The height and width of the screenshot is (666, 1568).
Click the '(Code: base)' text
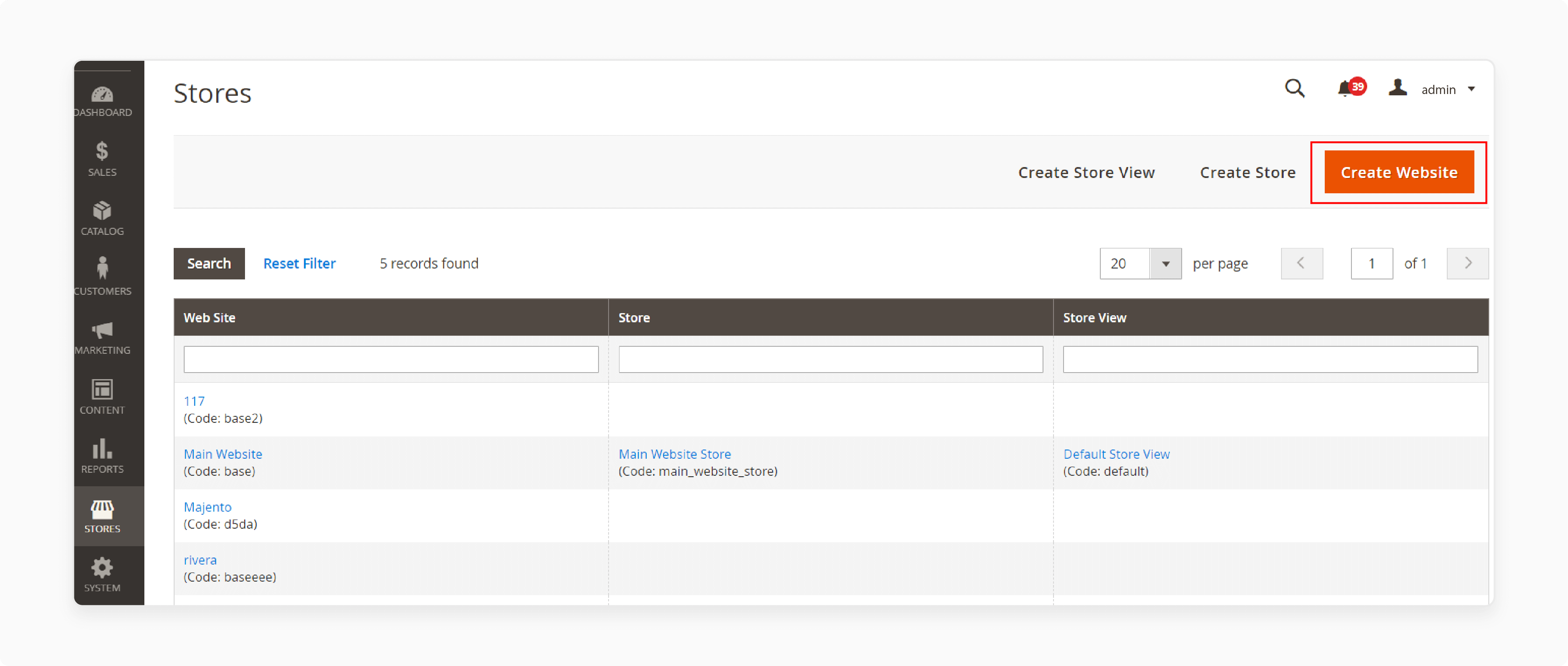point(219,471)
